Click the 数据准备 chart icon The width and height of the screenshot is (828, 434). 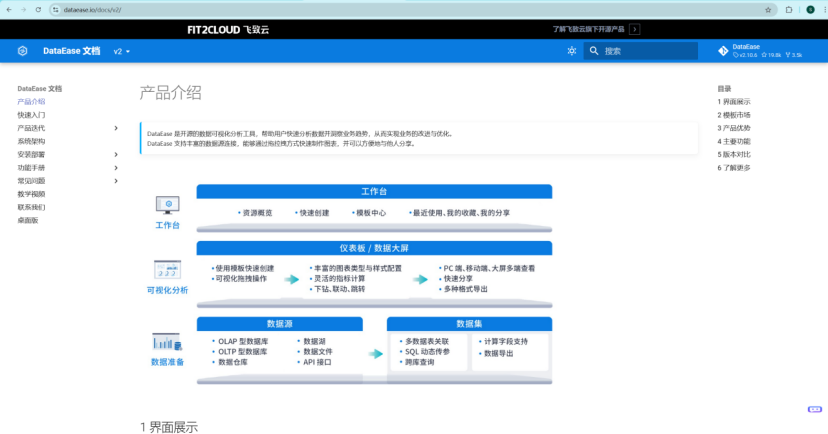pos(167,342)
